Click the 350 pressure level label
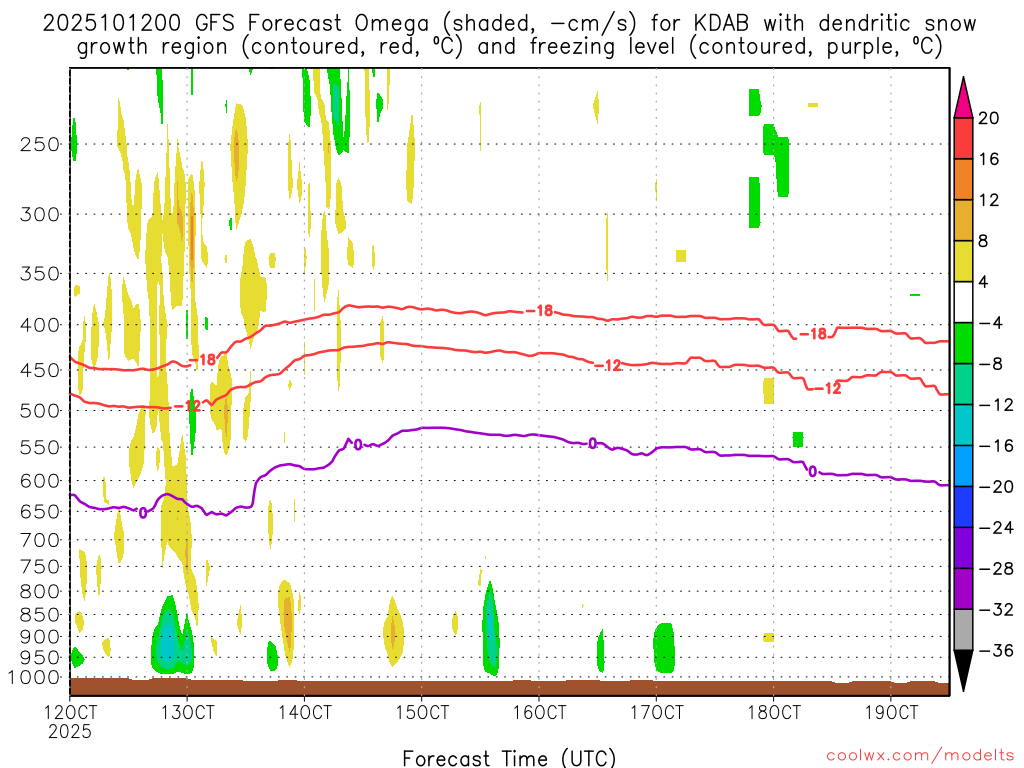Screen dimensions: 1024x768 coord(40,274)
